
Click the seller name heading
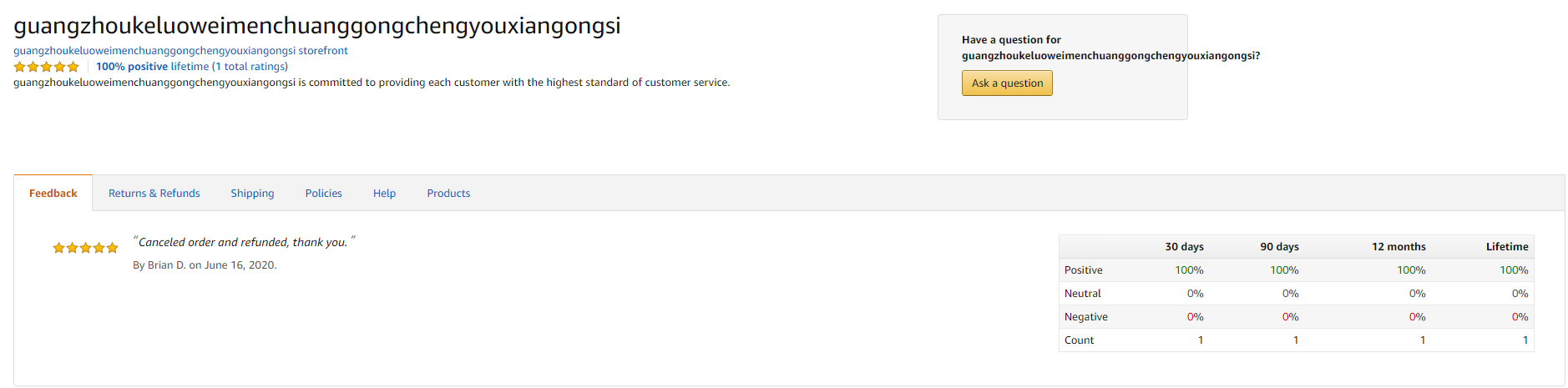(317, 26)
